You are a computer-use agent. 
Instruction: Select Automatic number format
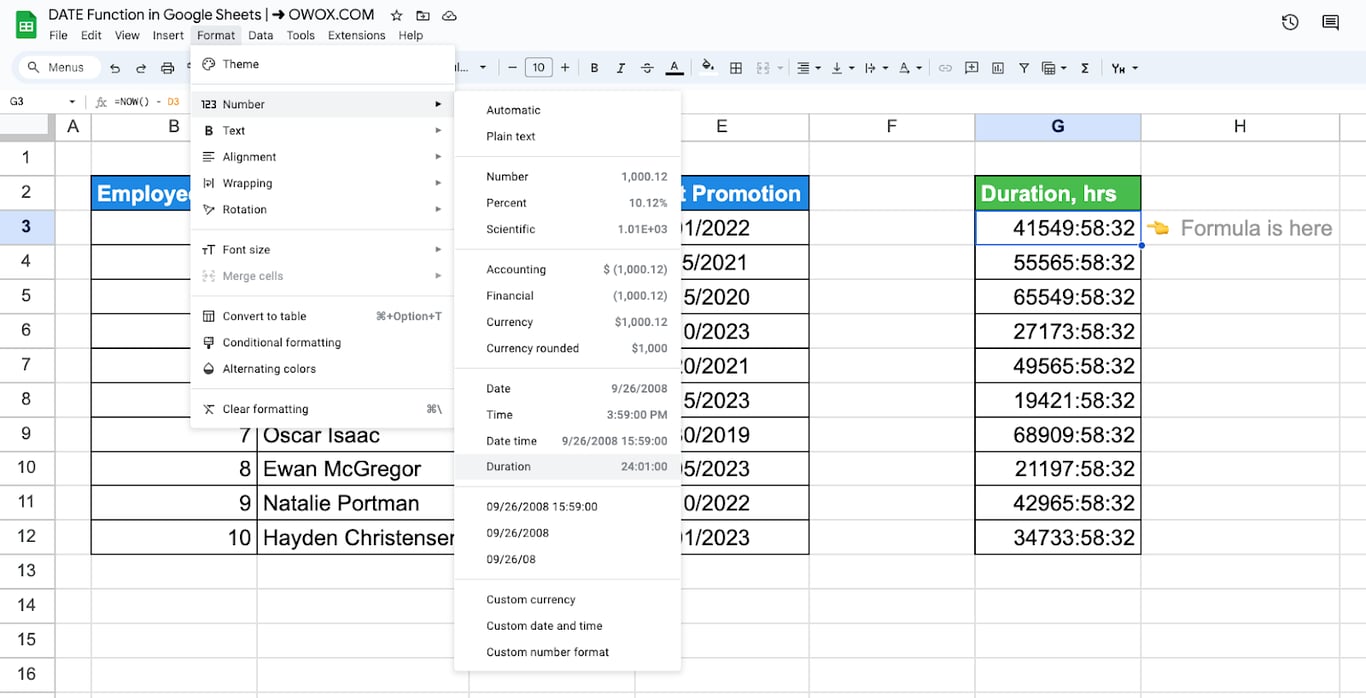click(x=568, y=110)
